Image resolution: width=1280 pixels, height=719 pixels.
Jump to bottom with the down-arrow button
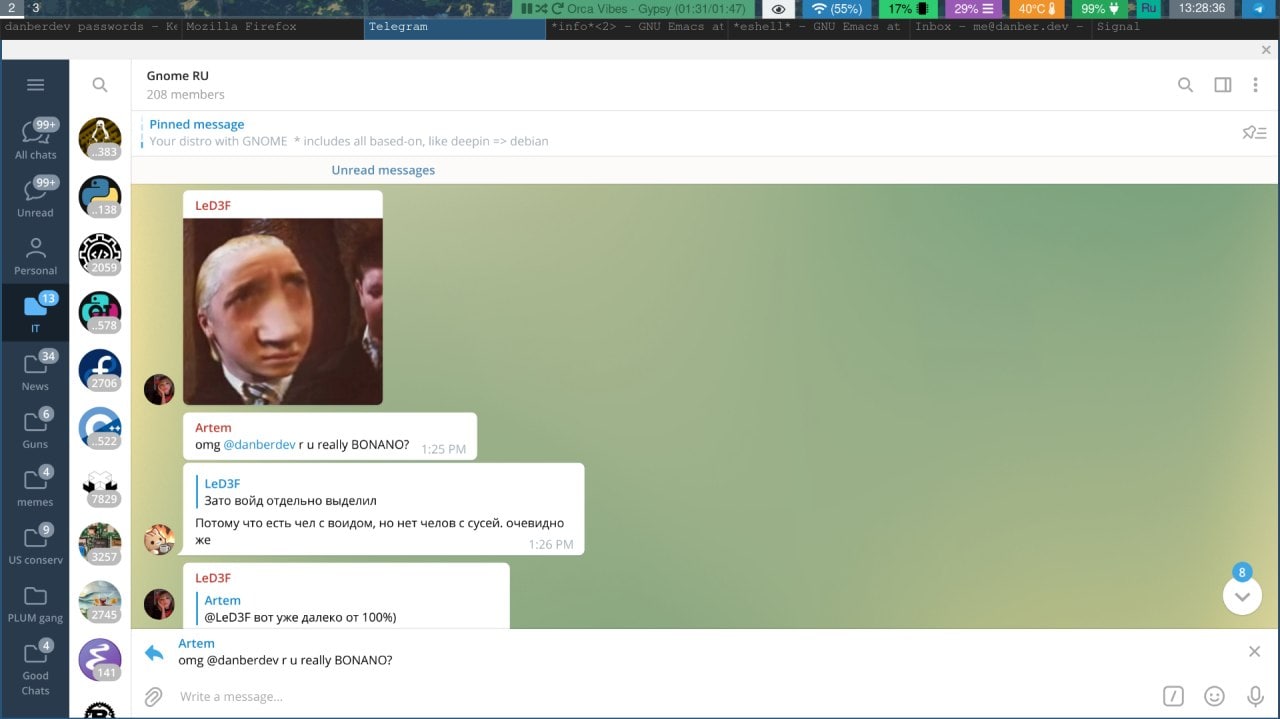(x=1242, y=596)
